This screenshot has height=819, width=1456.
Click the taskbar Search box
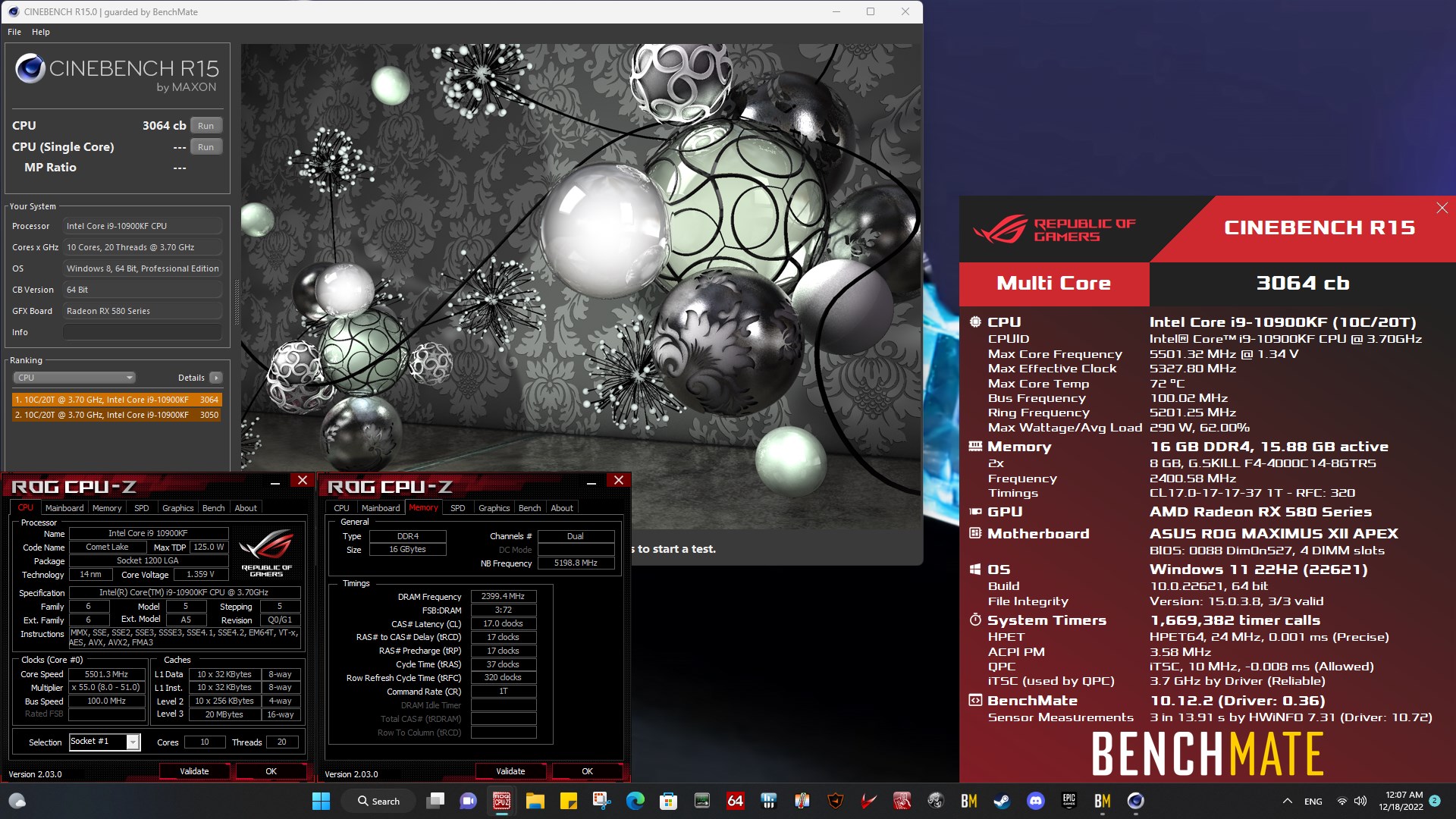378,801
